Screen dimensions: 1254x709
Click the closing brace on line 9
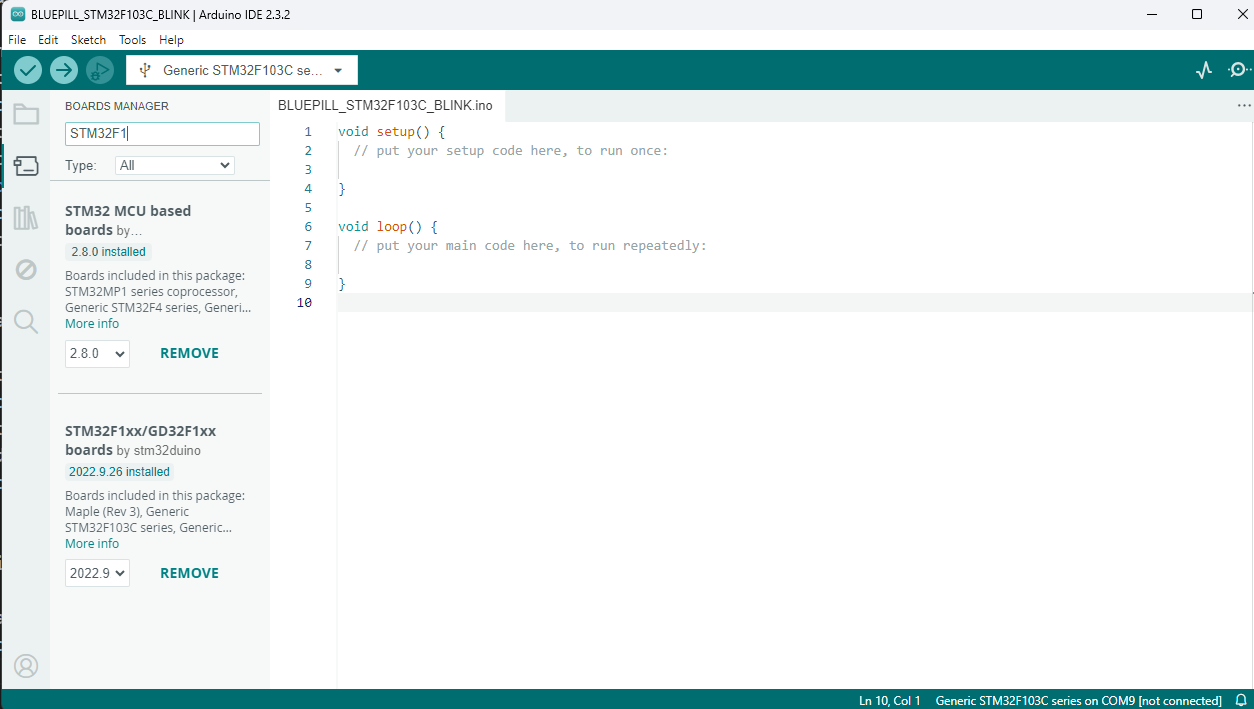[x=342, y=283]
